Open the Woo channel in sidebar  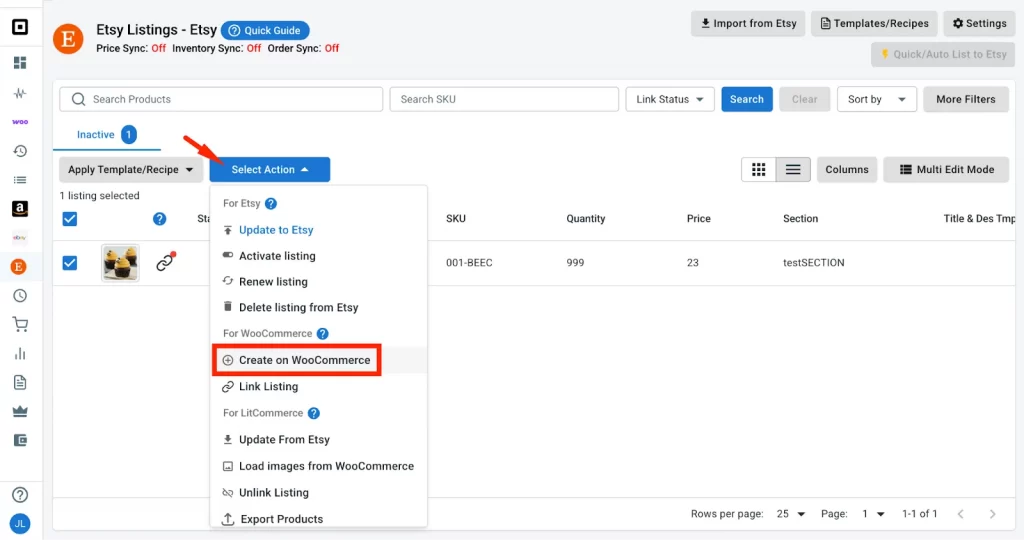pyautogui.click(x=20, y=122)
